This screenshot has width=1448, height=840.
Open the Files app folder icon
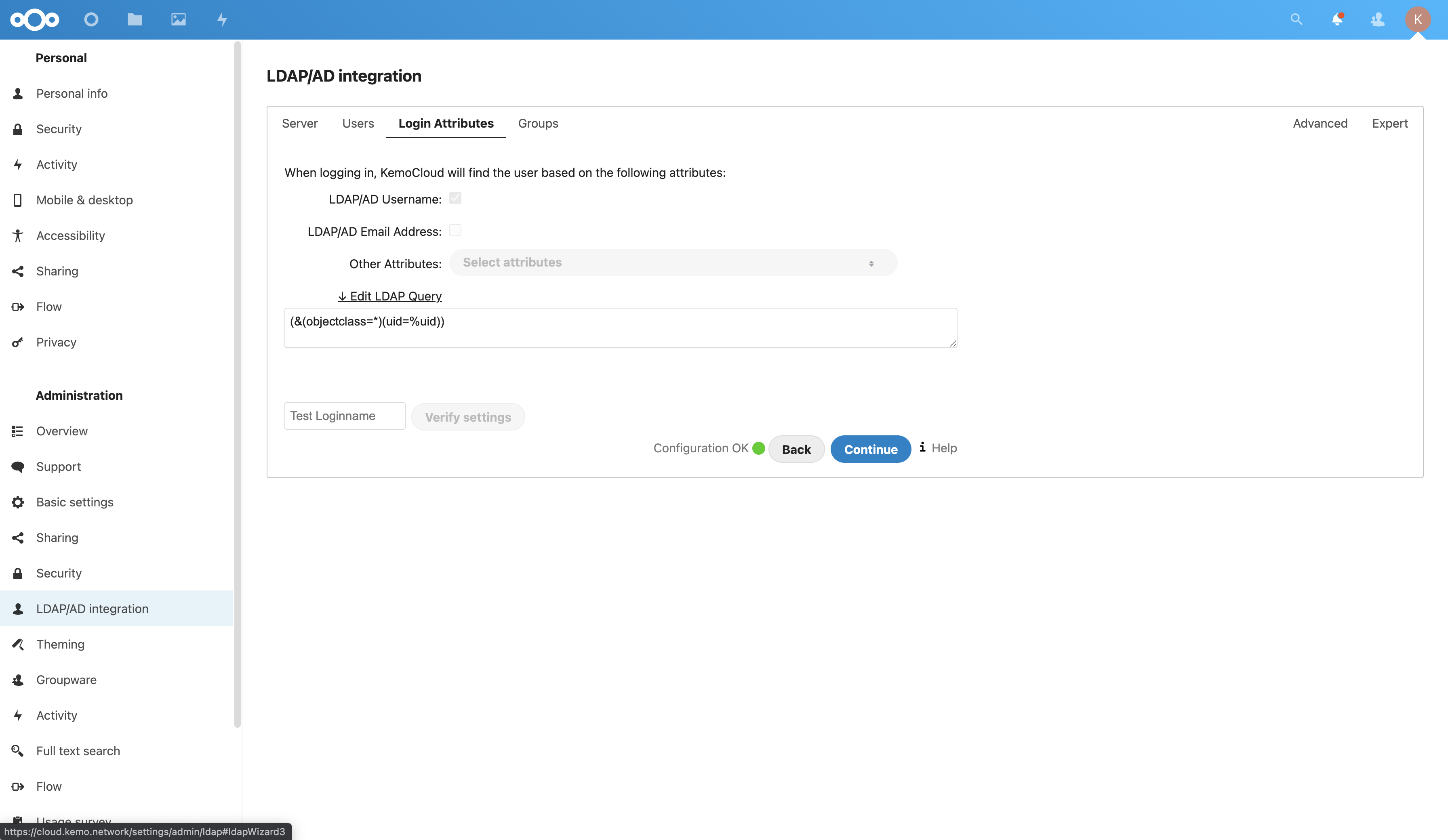tap(135, 19)
